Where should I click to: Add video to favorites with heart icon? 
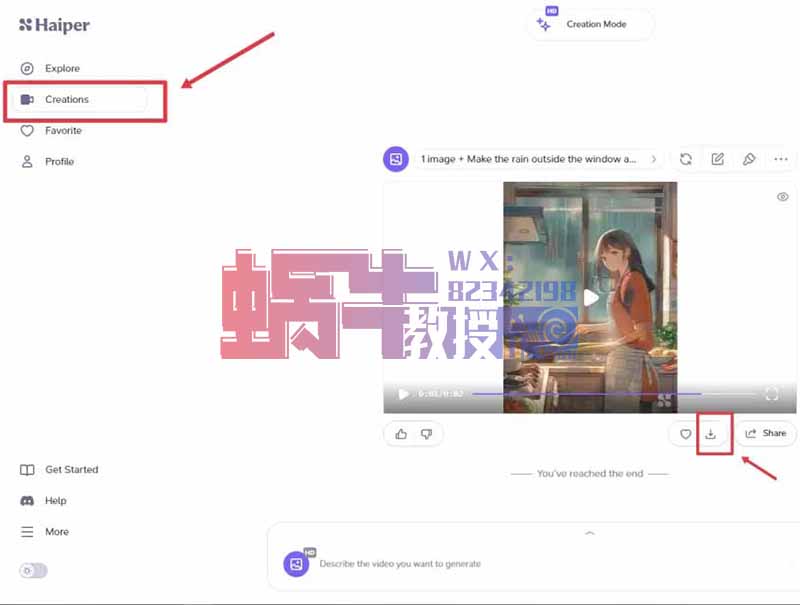point(685,434)
